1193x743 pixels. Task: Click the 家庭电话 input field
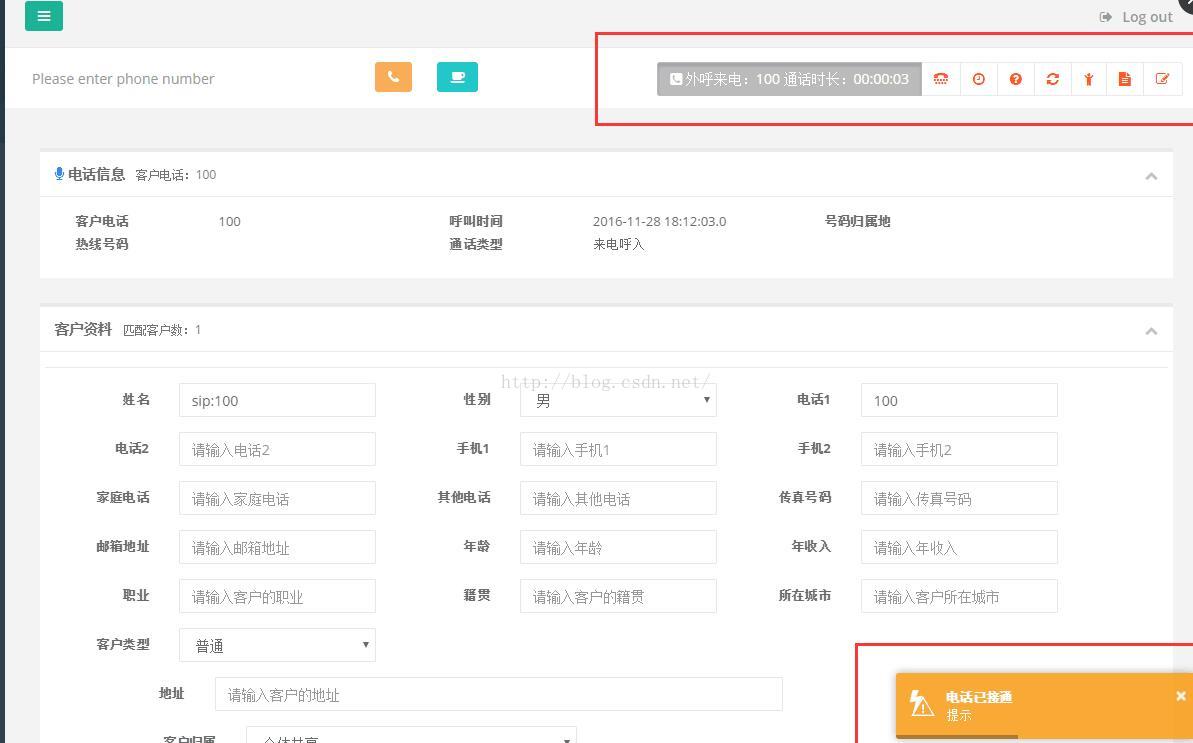pos(277,498)
